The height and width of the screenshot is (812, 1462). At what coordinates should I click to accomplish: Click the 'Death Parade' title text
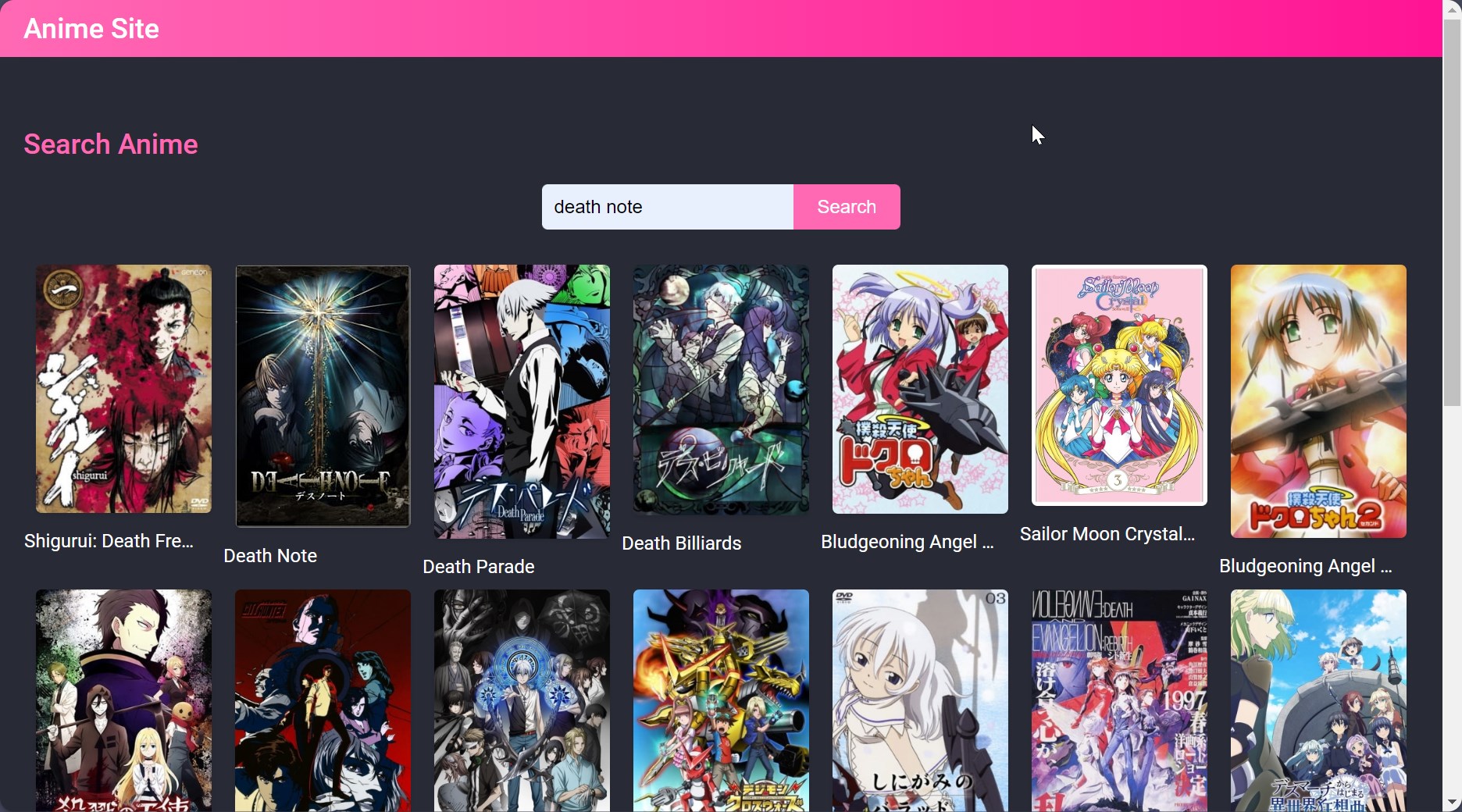(479, 567)
